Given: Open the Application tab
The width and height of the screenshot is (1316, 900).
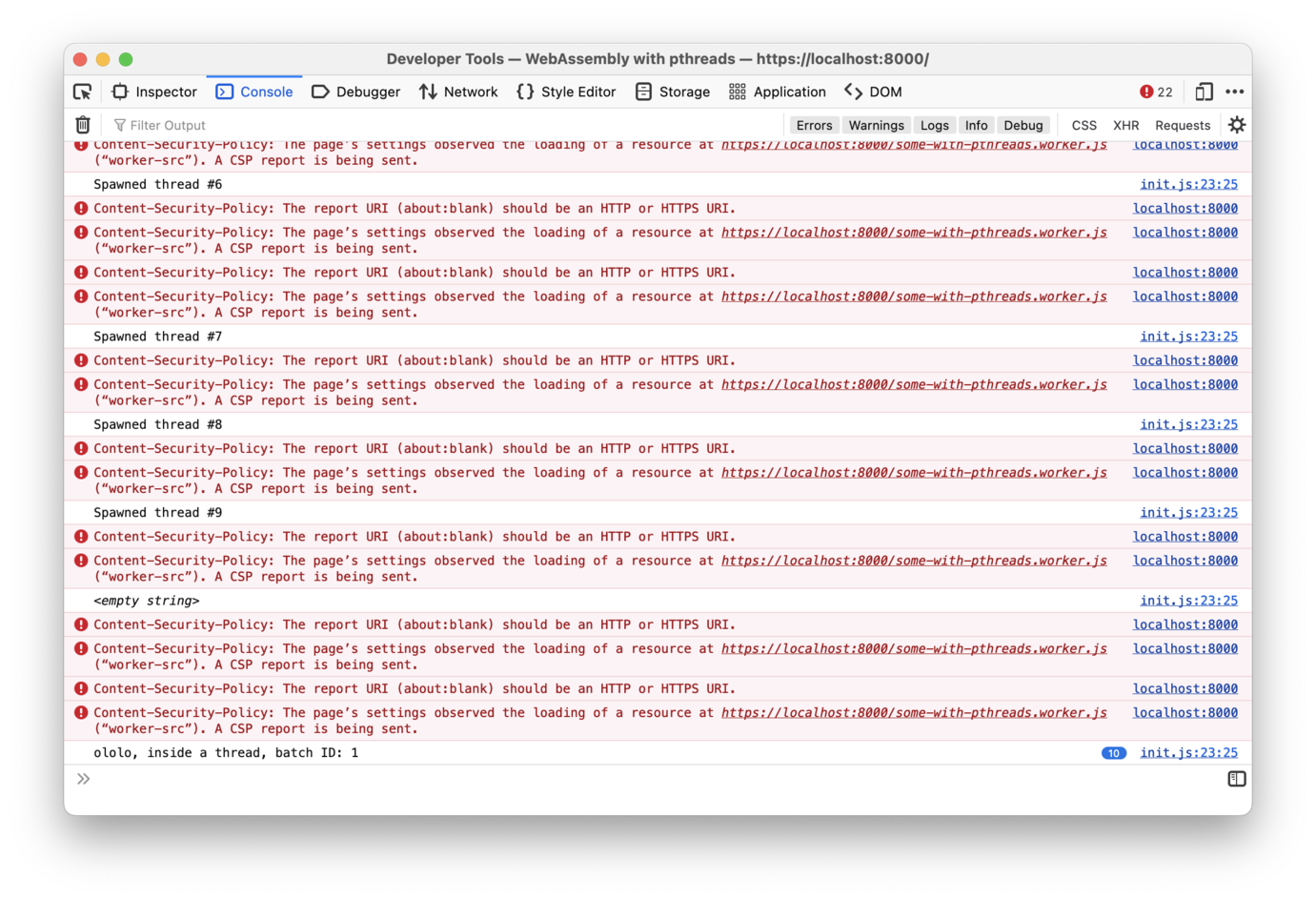Looking at the screenshot, I should 778,92.
